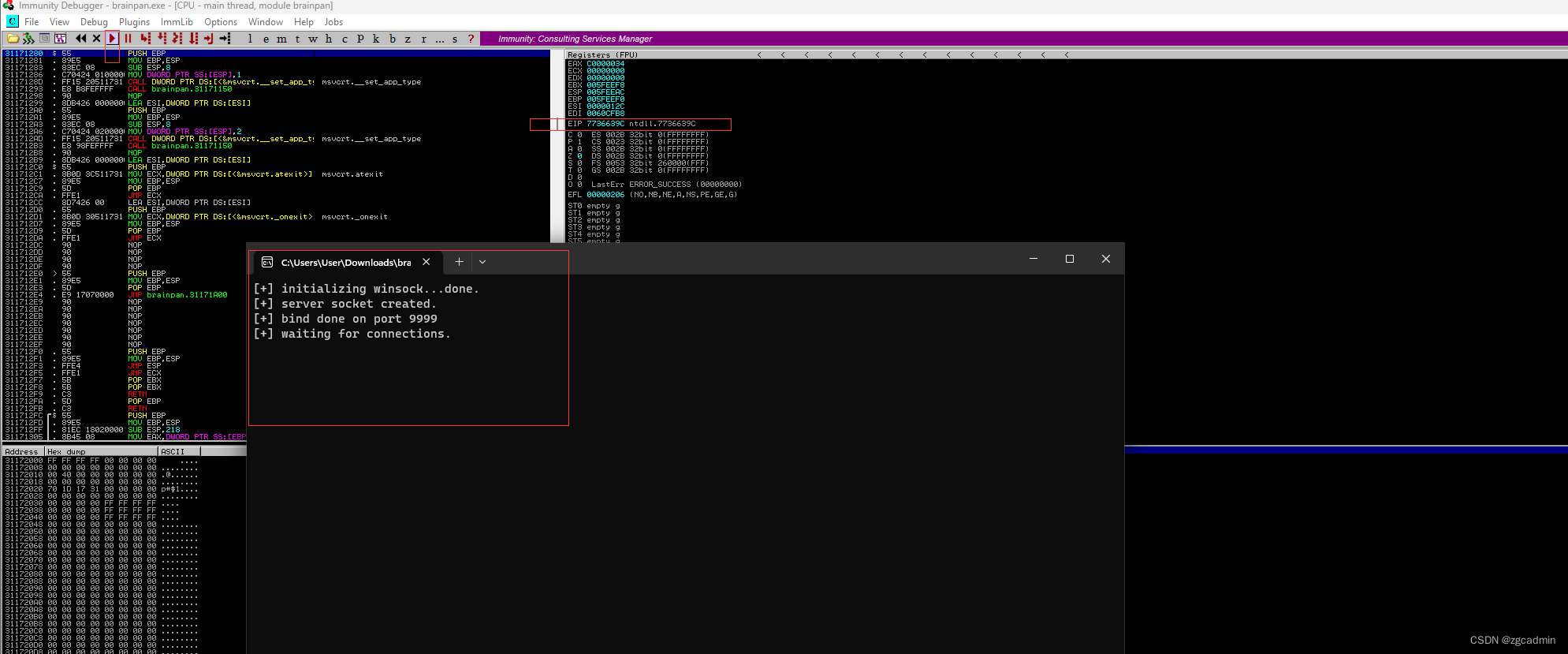Close the debugged program with the X icon
Image resolution: width=1568 pixels, height=654 pixels.
coord(96,38)
